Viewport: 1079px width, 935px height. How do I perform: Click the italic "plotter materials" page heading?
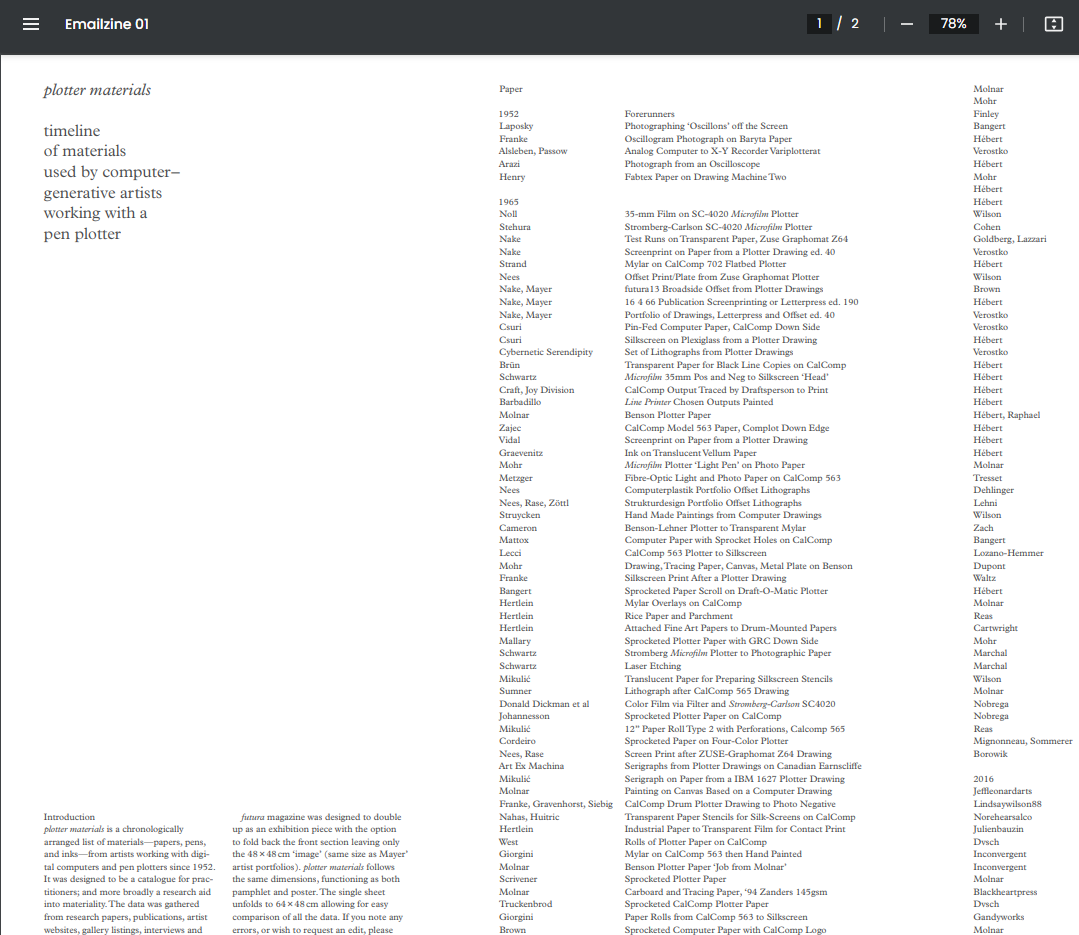(x=97, y=90)
